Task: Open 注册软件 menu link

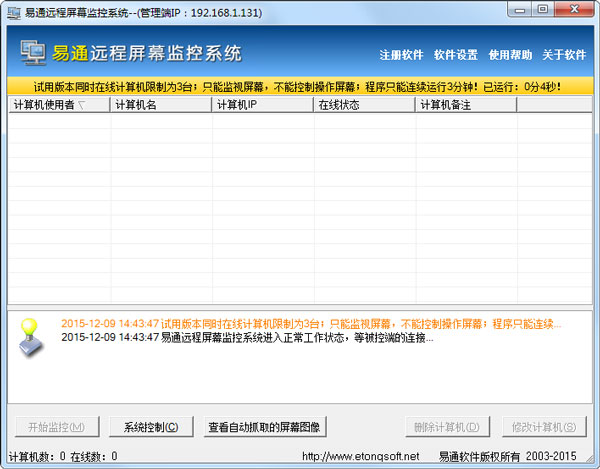Action: tap(401, 55)
